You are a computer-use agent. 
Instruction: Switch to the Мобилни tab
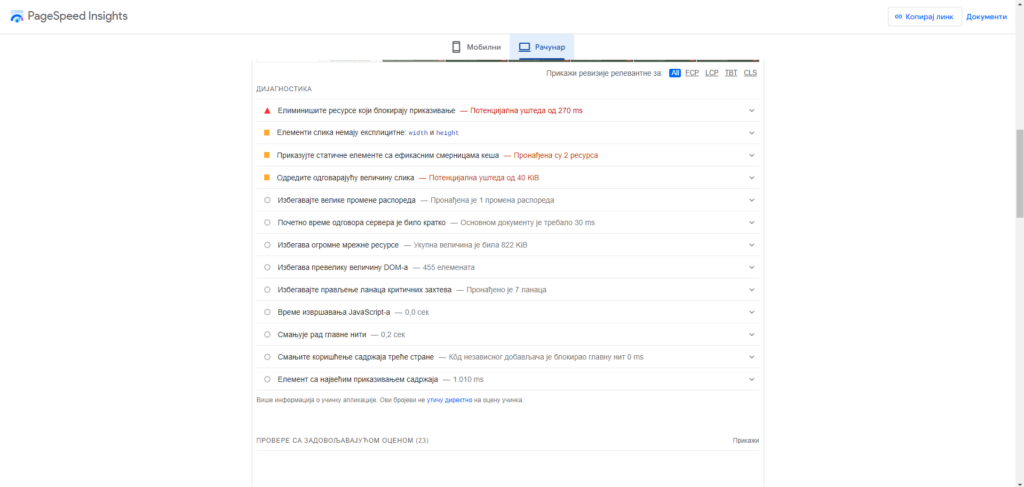[475, 47]
